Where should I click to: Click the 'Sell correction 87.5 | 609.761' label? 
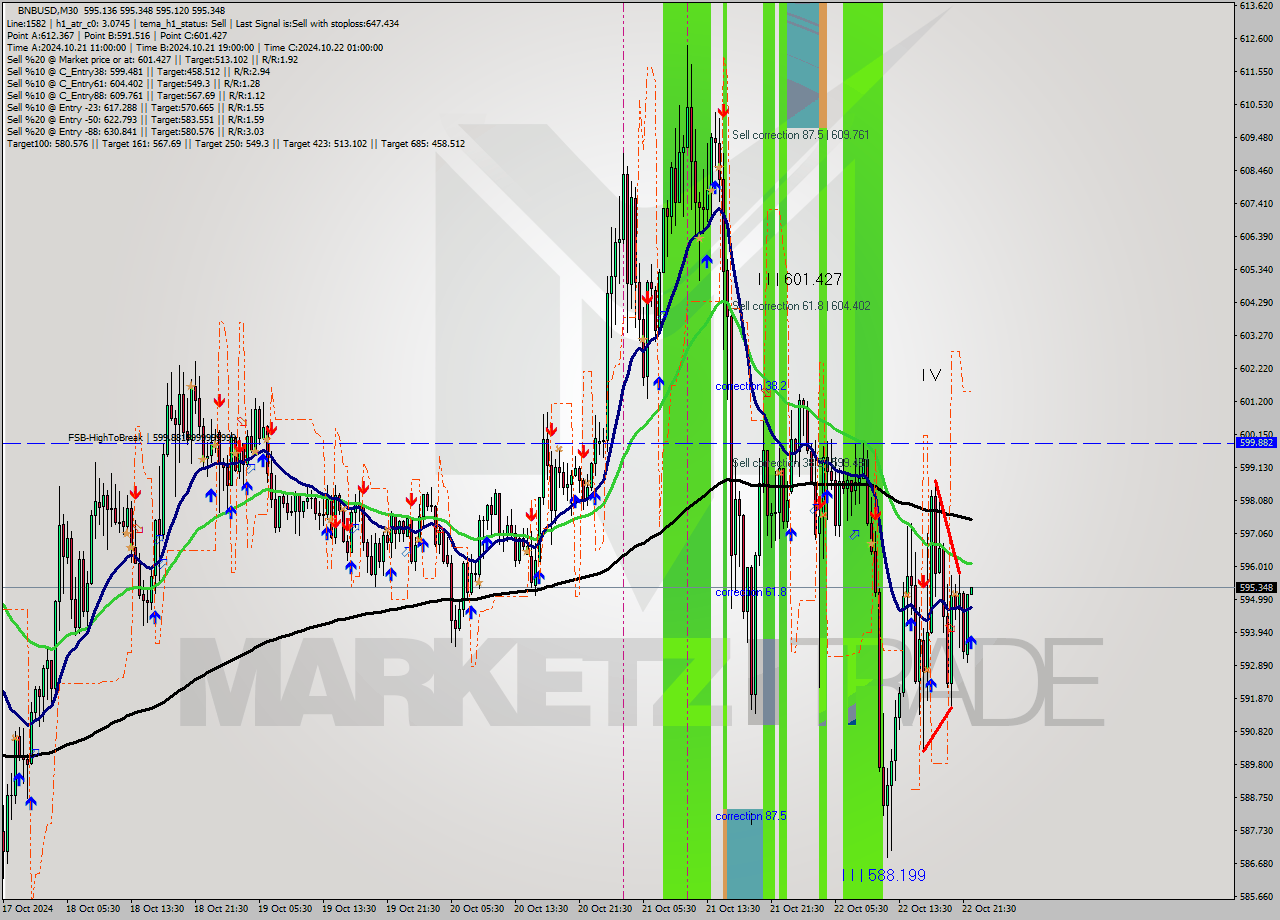pos(800,134)
